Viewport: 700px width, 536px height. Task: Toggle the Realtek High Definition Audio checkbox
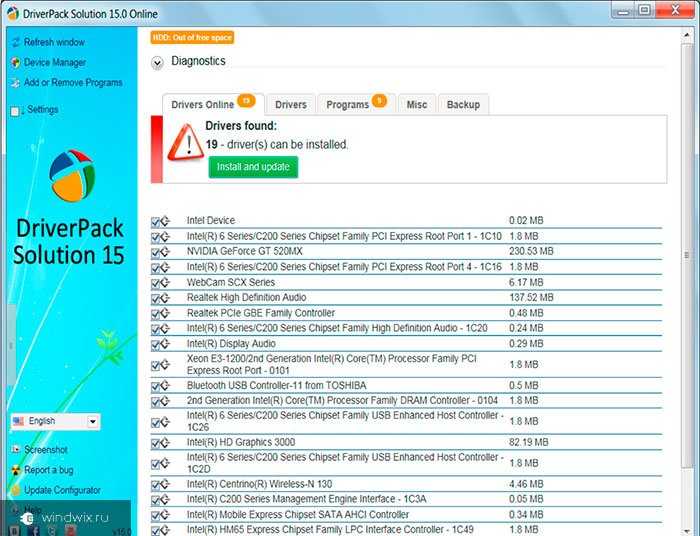point(155,299)
